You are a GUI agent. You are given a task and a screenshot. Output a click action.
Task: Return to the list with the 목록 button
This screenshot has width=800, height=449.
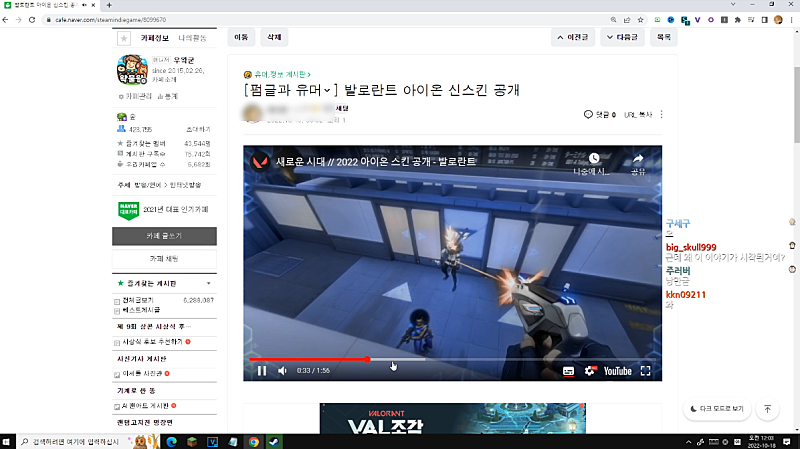point(664,37)
